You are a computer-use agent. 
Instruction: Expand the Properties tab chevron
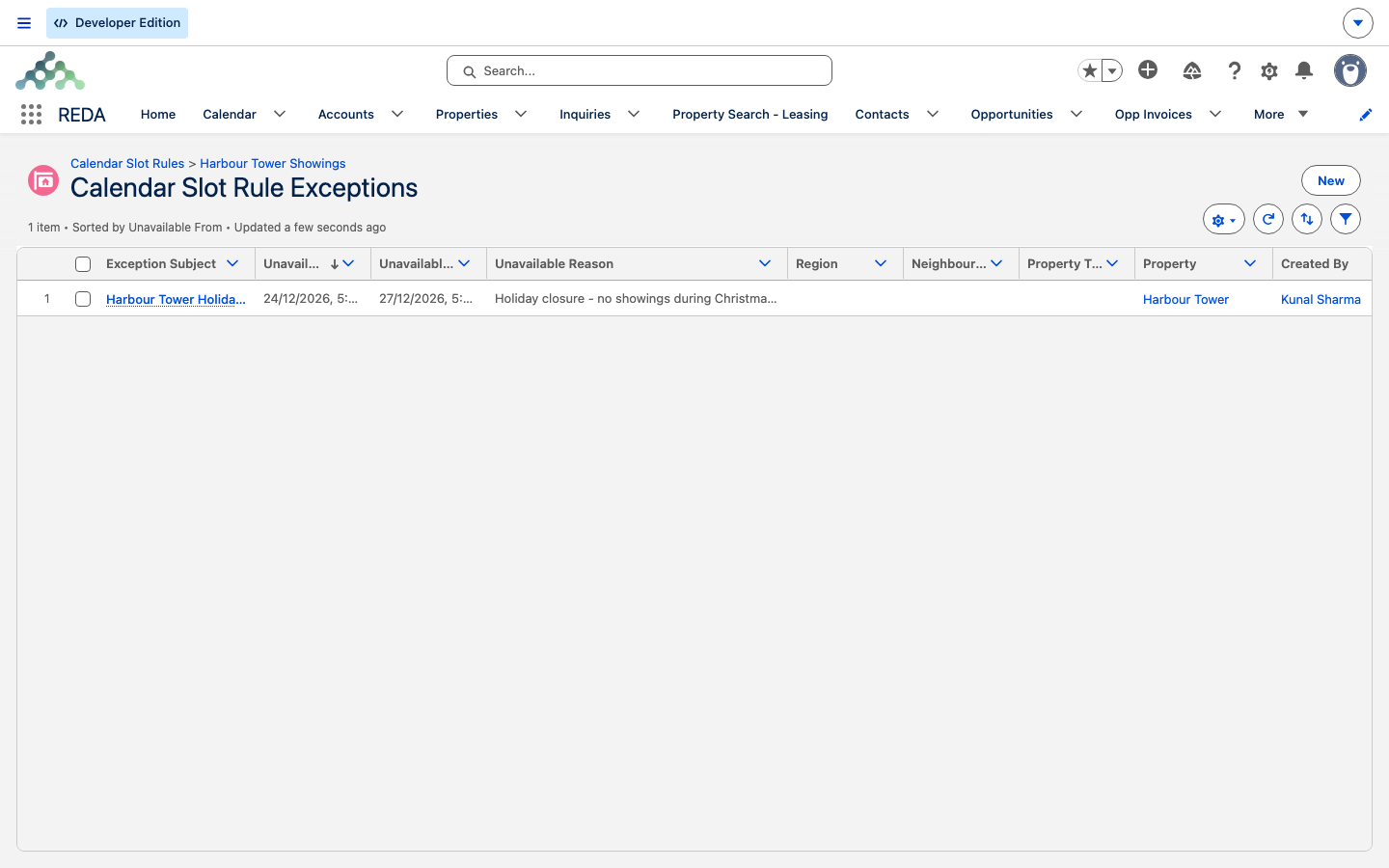point(521,114)
